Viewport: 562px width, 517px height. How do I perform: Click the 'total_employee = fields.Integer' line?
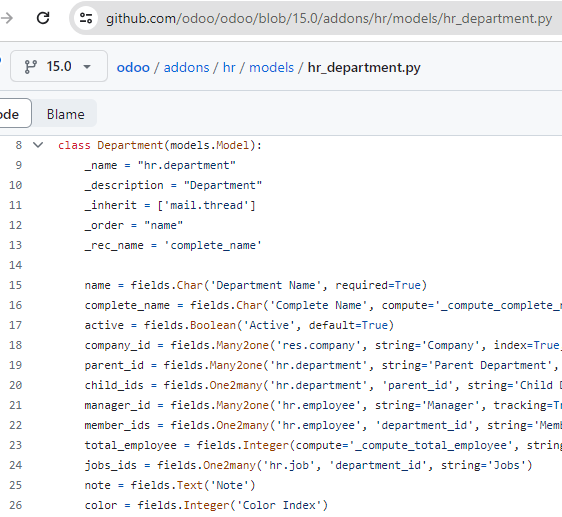323,445
